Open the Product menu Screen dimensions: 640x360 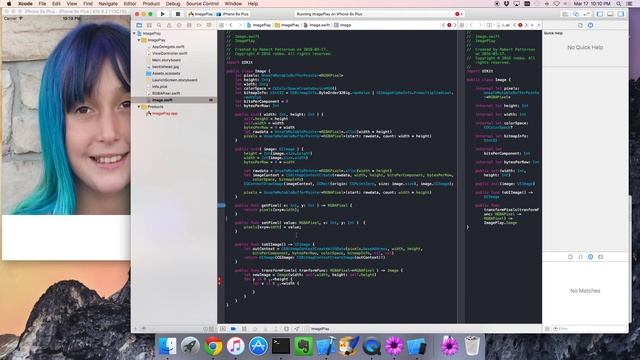(x=151, y=4)
